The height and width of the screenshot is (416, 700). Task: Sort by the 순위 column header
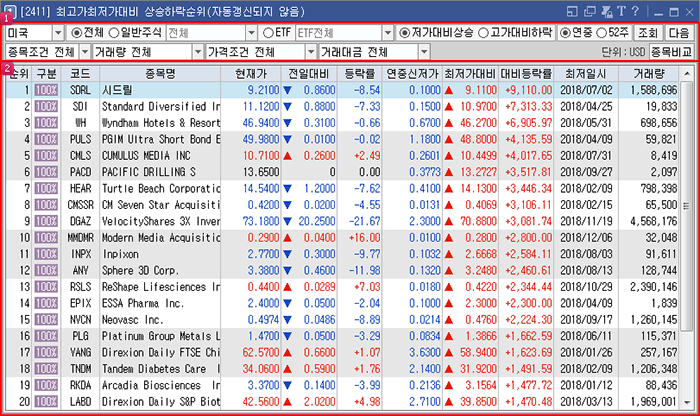coord(18,74)
